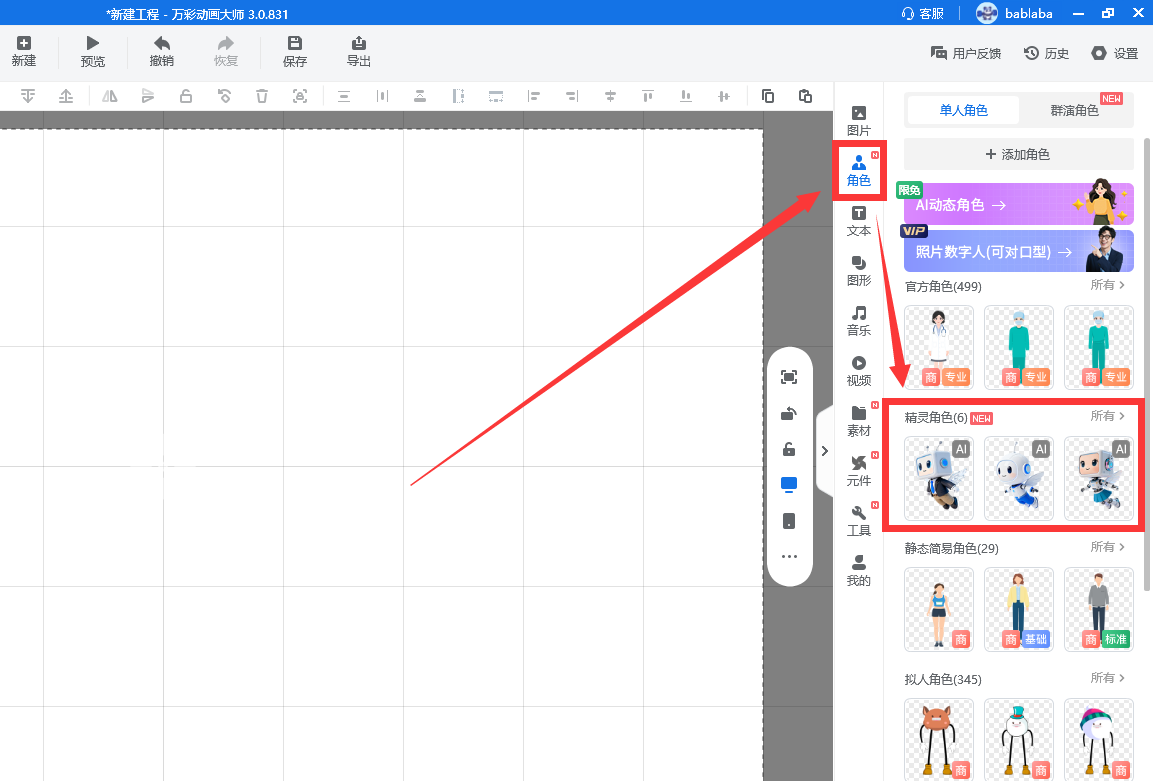Select the 文本 (Text) sidebar tool
This screenshot has width=1153, height=781.
[x=858, y=220]
